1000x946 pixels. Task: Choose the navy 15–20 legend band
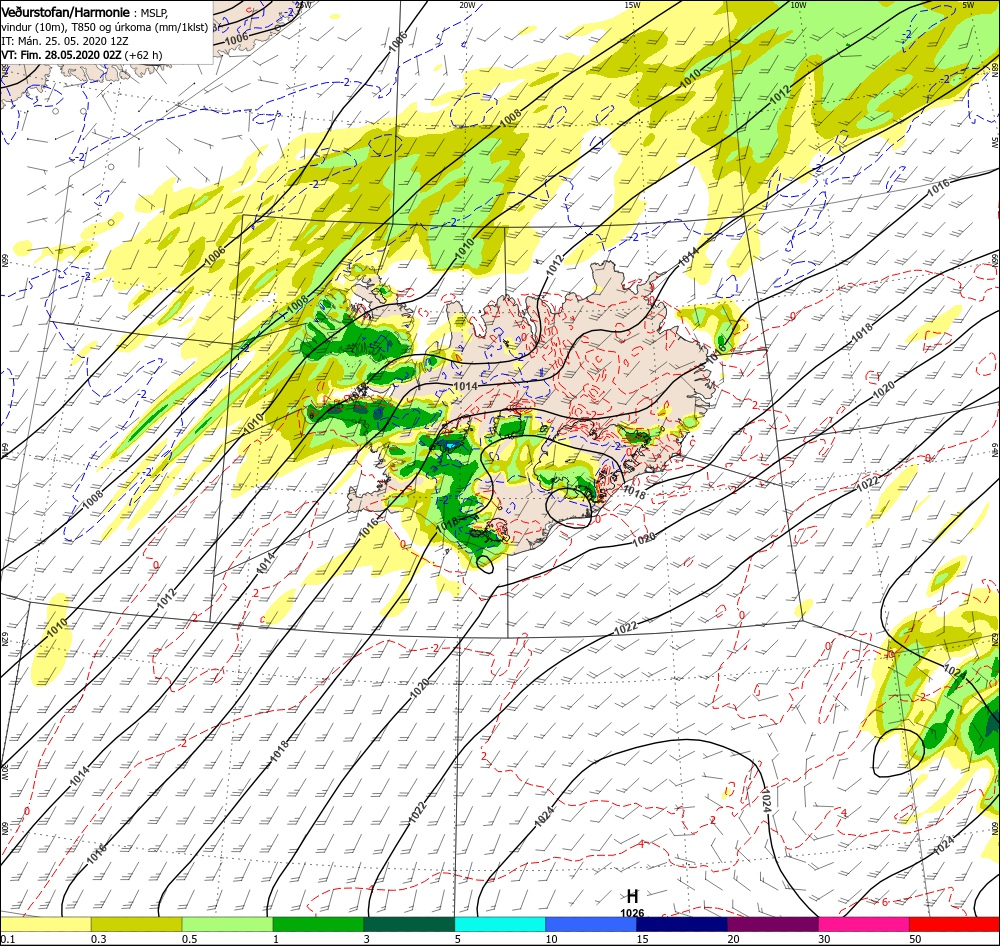(x=682, y=924)
